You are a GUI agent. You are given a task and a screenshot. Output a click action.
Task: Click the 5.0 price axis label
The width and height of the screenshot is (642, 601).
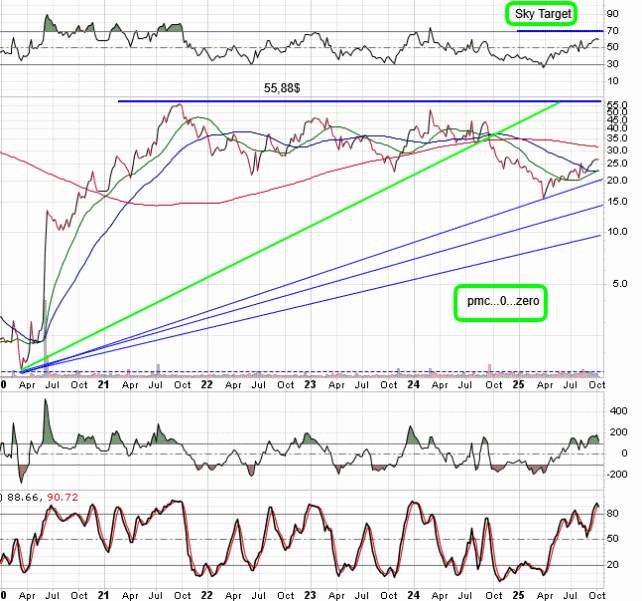tap(620, 283)
